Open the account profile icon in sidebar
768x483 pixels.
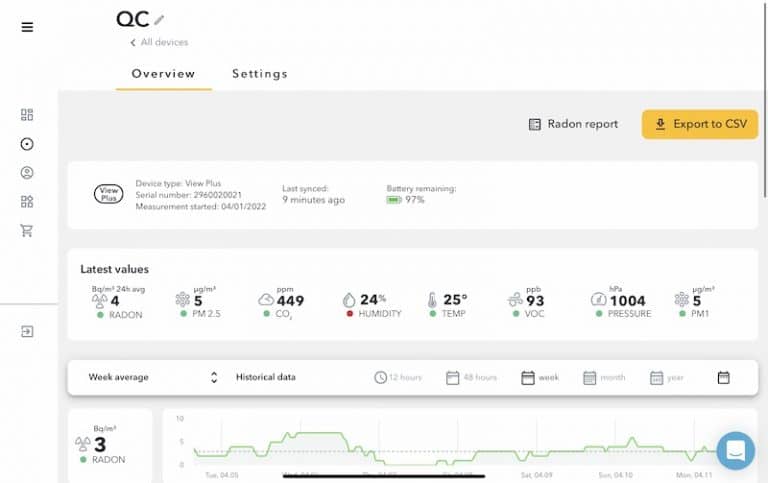click(x=27, y=173)
